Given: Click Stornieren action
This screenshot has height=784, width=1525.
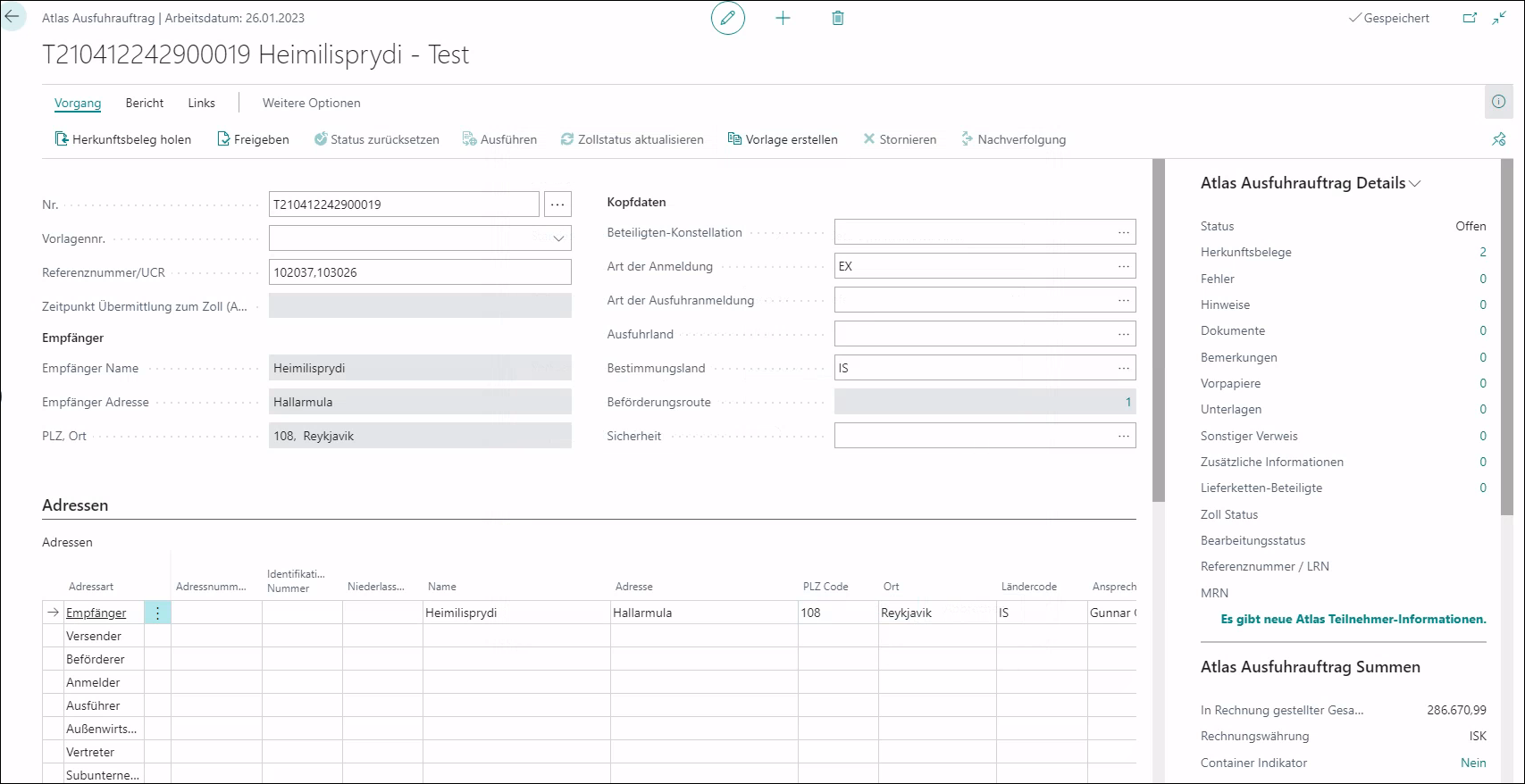Looking at the screenshot, I should point(900,139).
